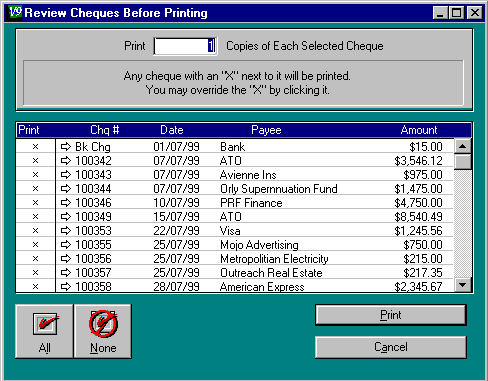Click the scroll down arrow of cheque list

tap(463, 285)
